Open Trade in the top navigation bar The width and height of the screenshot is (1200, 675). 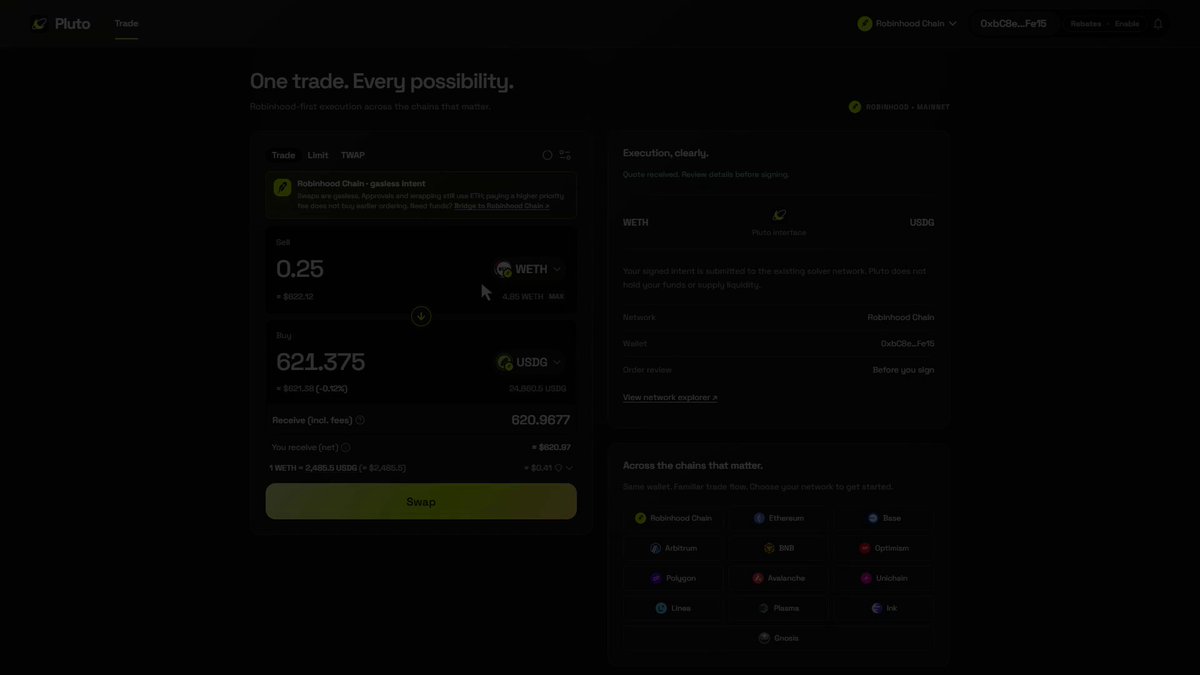pyautogui.click(x=126, y=23)
